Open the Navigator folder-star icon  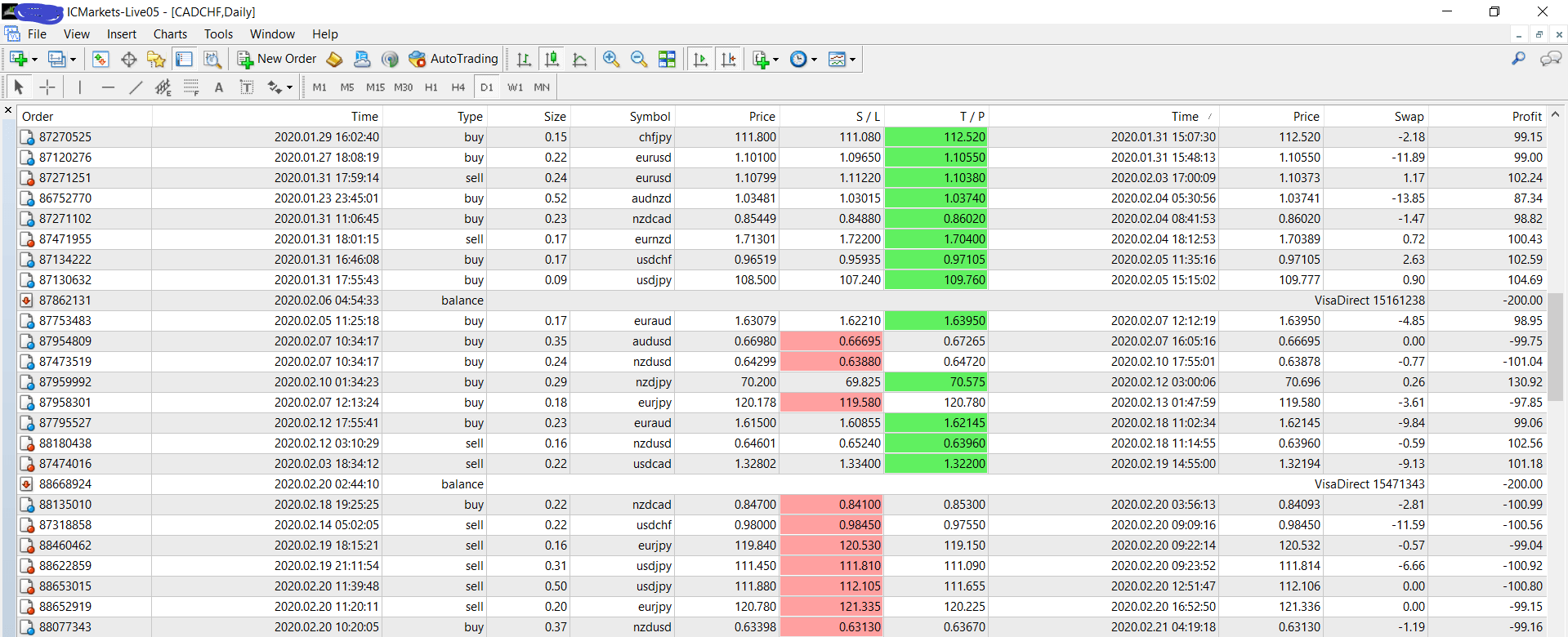pyautogui.click(x=156, y=59)
